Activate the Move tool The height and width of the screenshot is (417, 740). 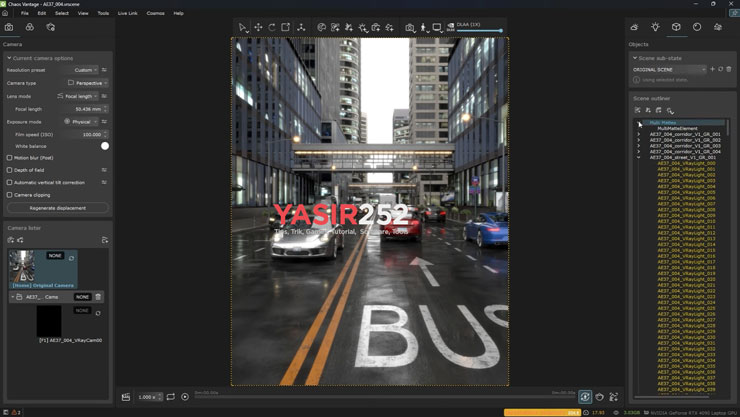(x=258, y=27)
